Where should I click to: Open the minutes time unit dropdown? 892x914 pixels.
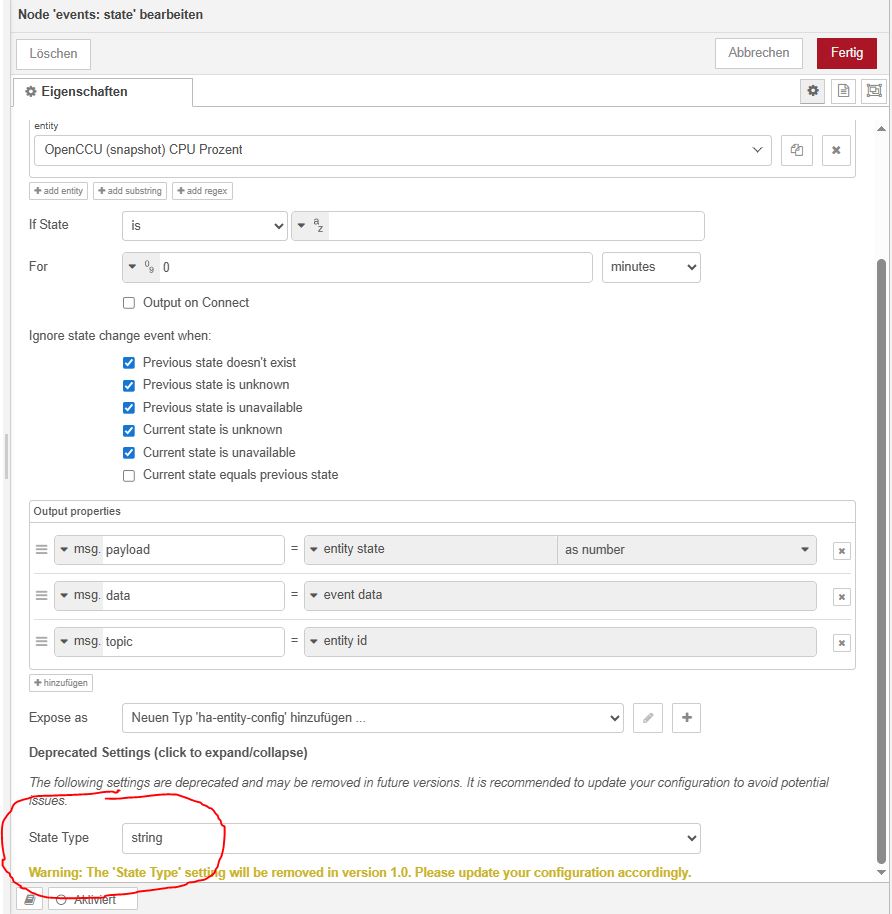click(x=651, y=268)
